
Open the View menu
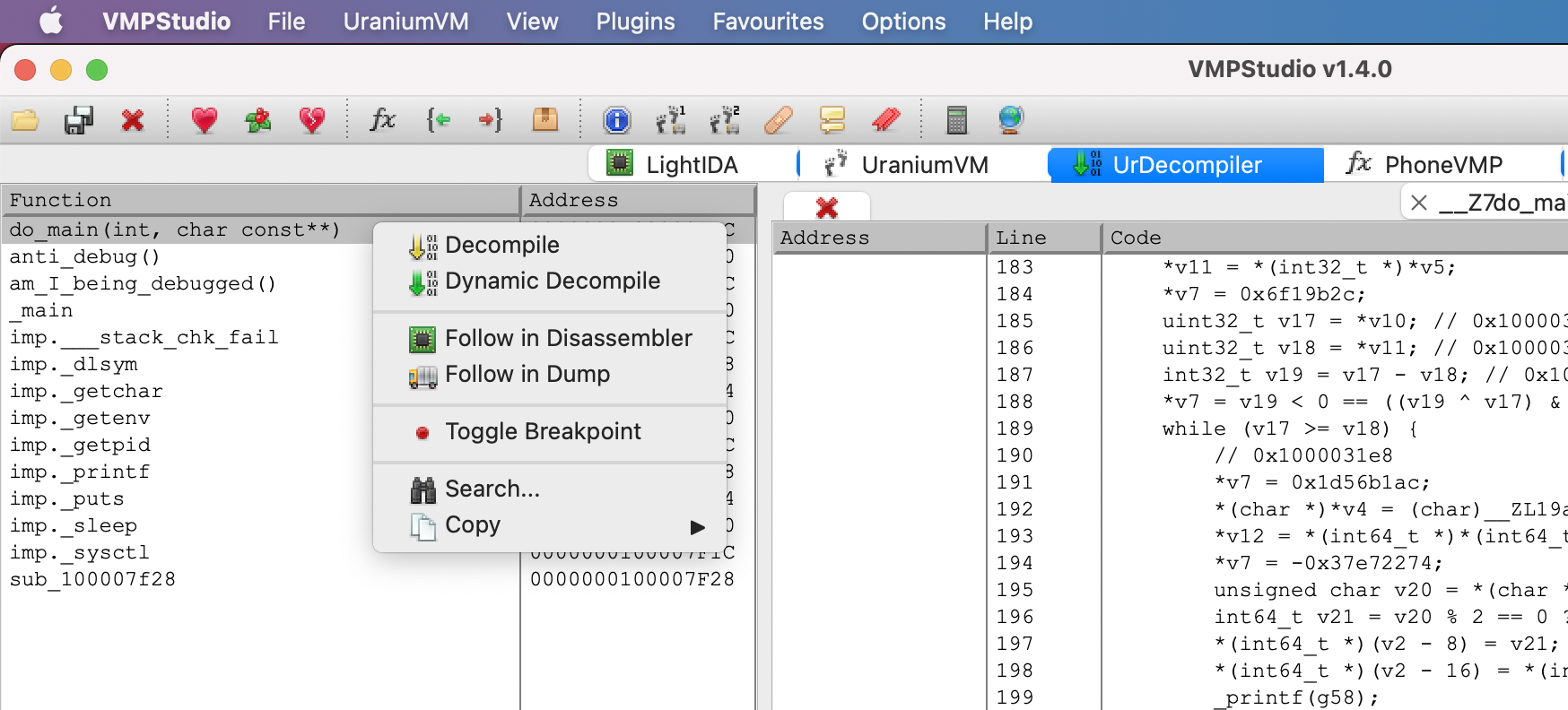pyautogui.click(x=532, y=21)
